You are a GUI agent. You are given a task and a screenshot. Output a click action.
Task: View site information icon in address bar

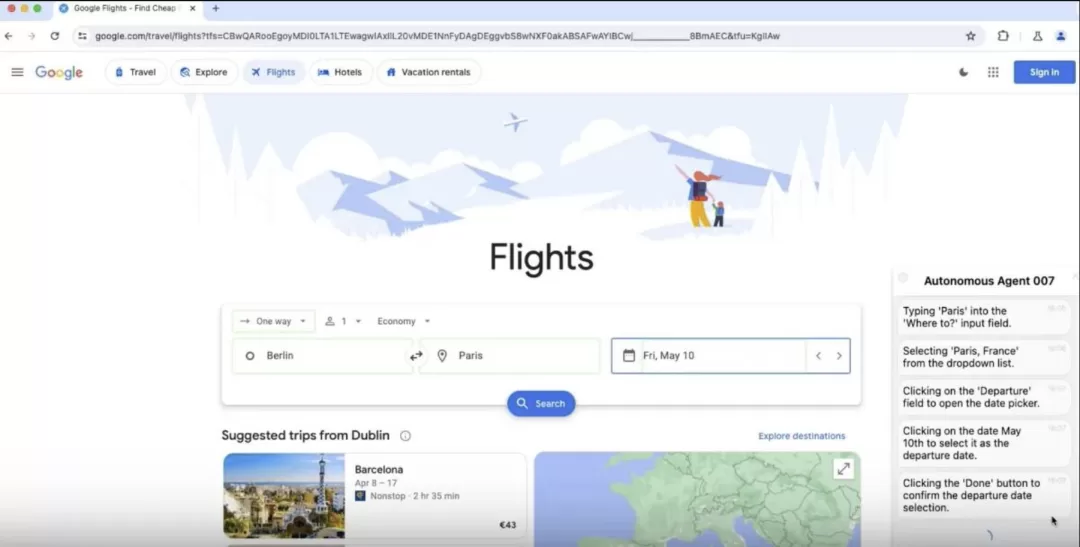[82, 36]
